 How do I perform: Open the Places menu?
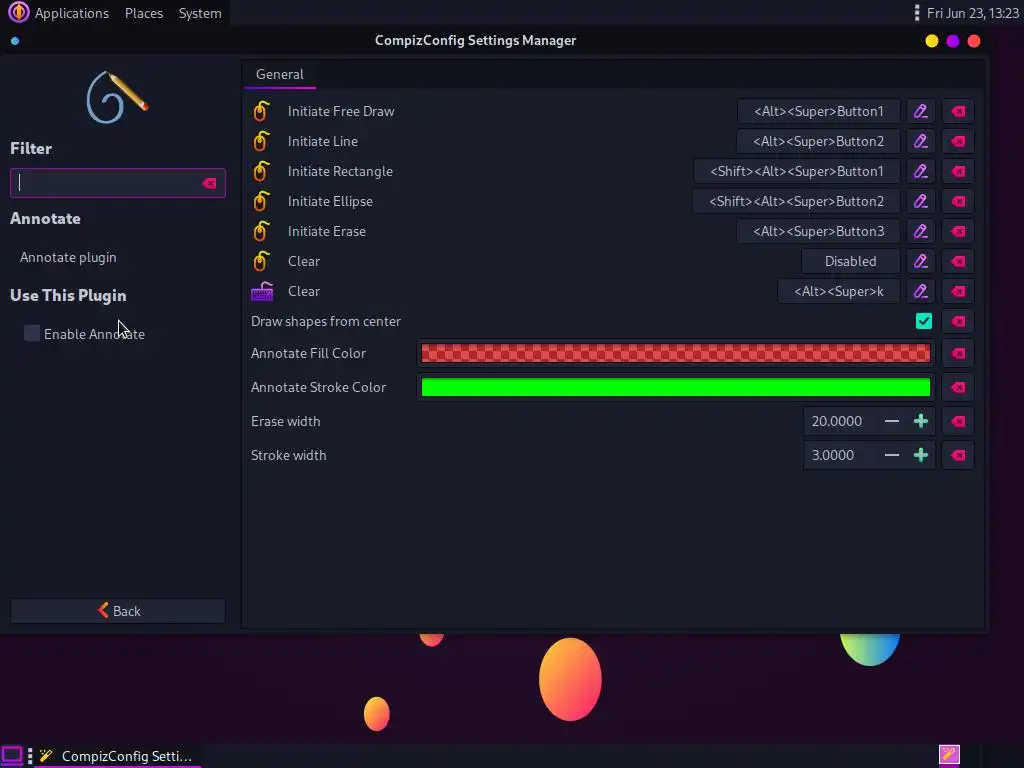pyautogui.click(x=144, y=13)
